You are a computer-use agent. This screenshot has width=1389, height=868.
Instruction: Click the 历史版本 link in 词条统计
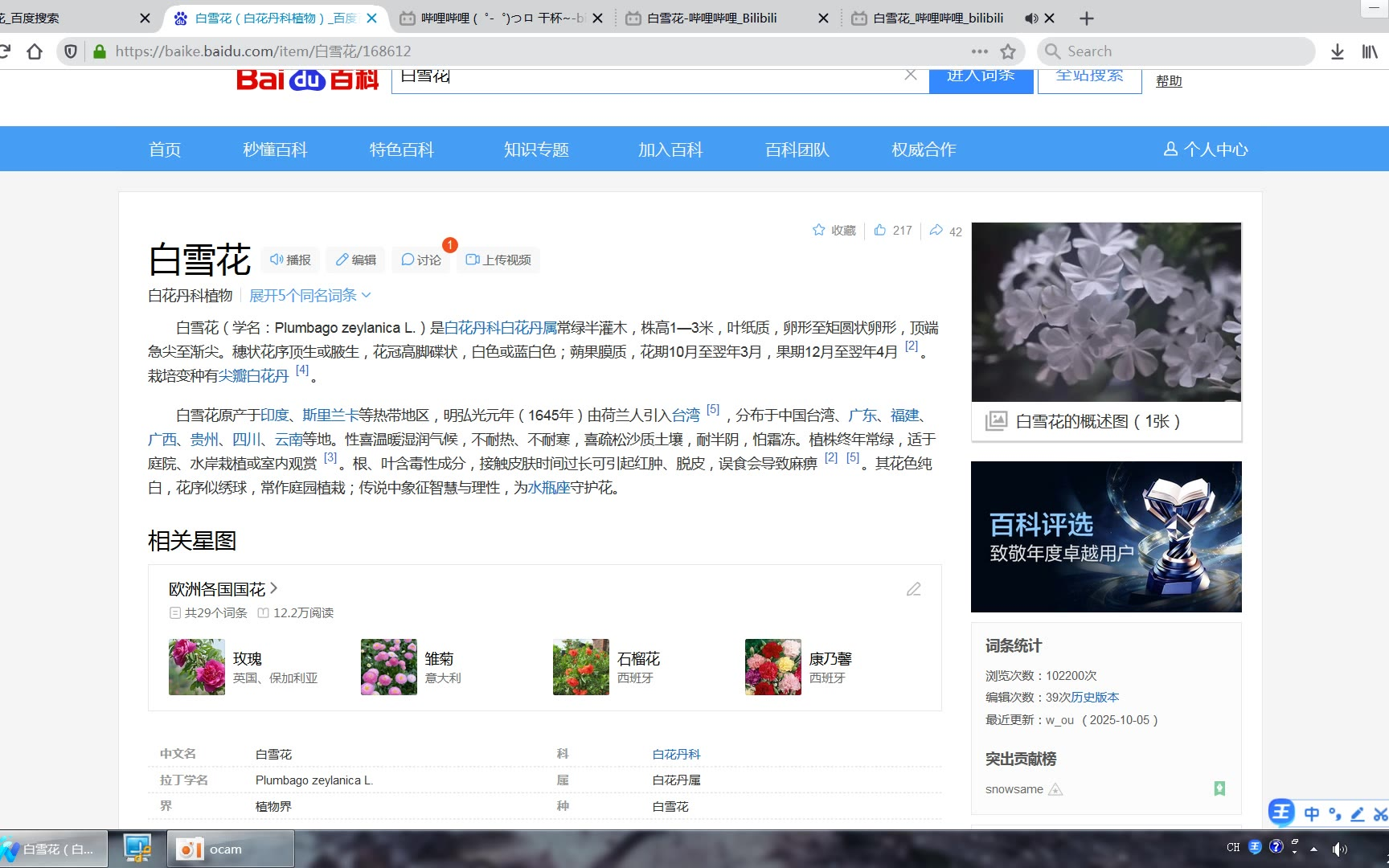click(1095, 698)
